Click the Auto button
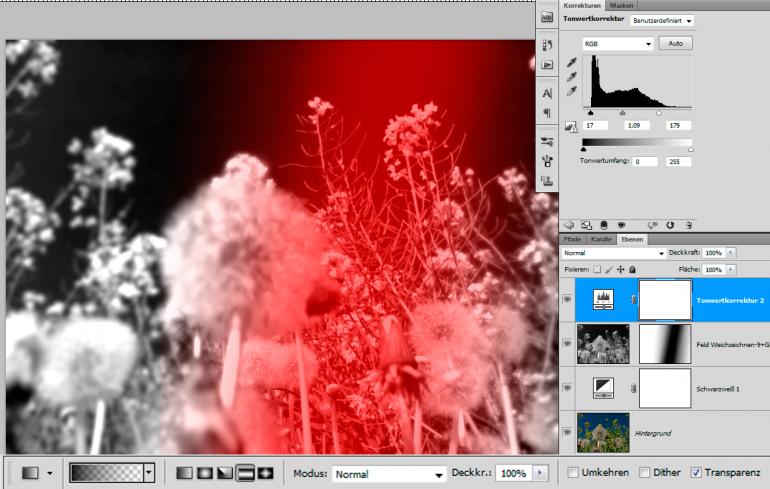This screenshot has width=770, height=489. coord(676,43)
